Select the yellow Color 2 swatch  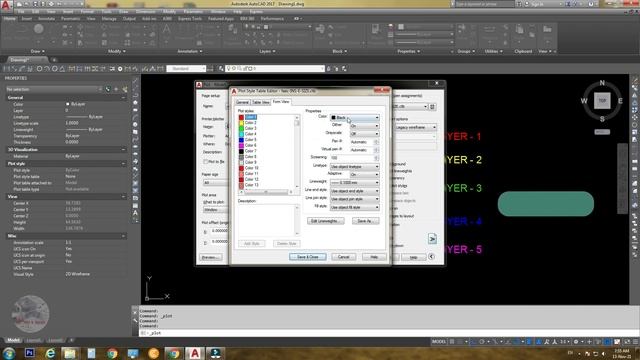pyautogui.click(x=241, y=123)
